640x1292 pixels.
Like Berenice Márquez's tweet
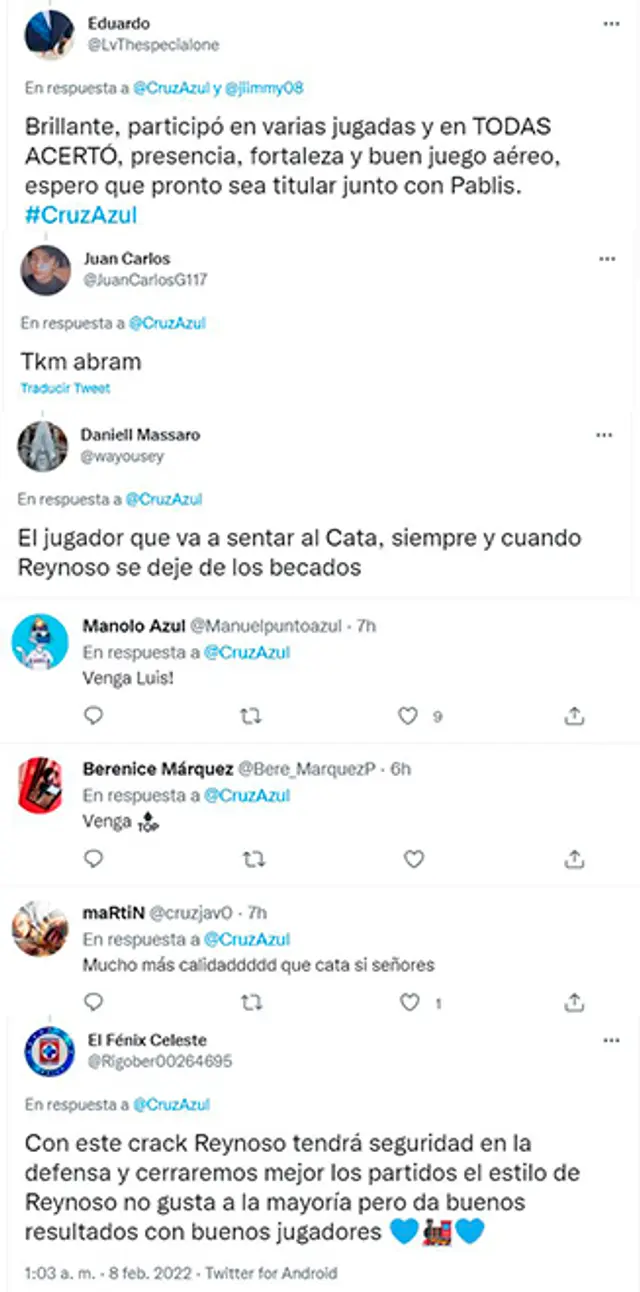coord(413,859)
